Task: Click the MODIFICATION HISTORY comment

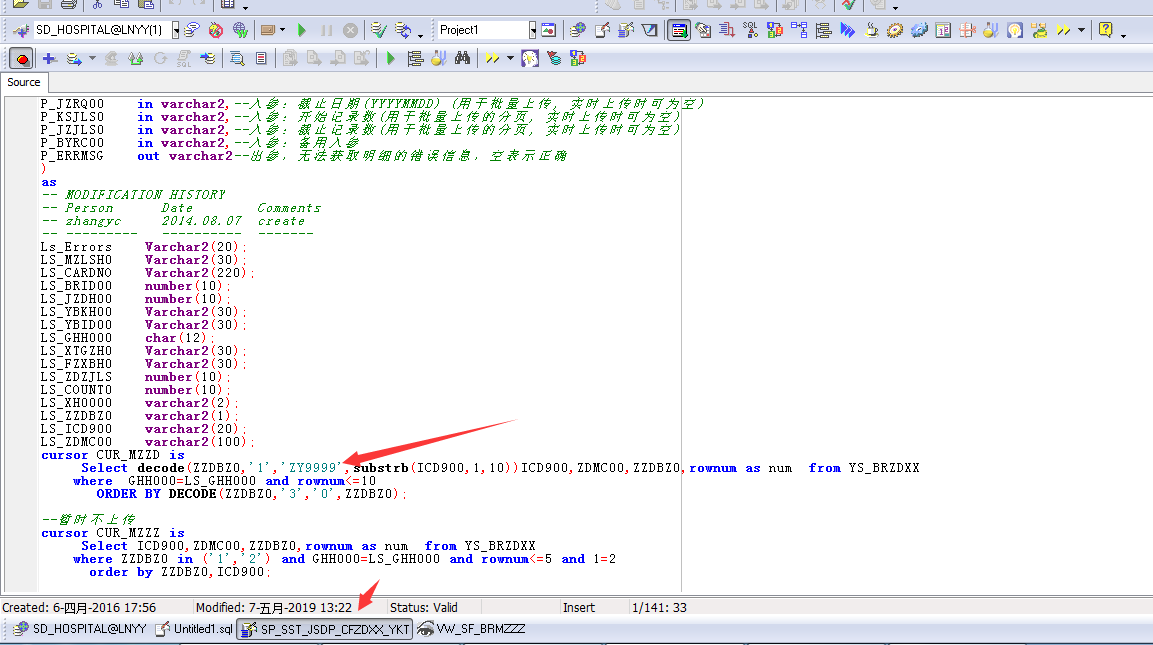Action: pos(134,195)
